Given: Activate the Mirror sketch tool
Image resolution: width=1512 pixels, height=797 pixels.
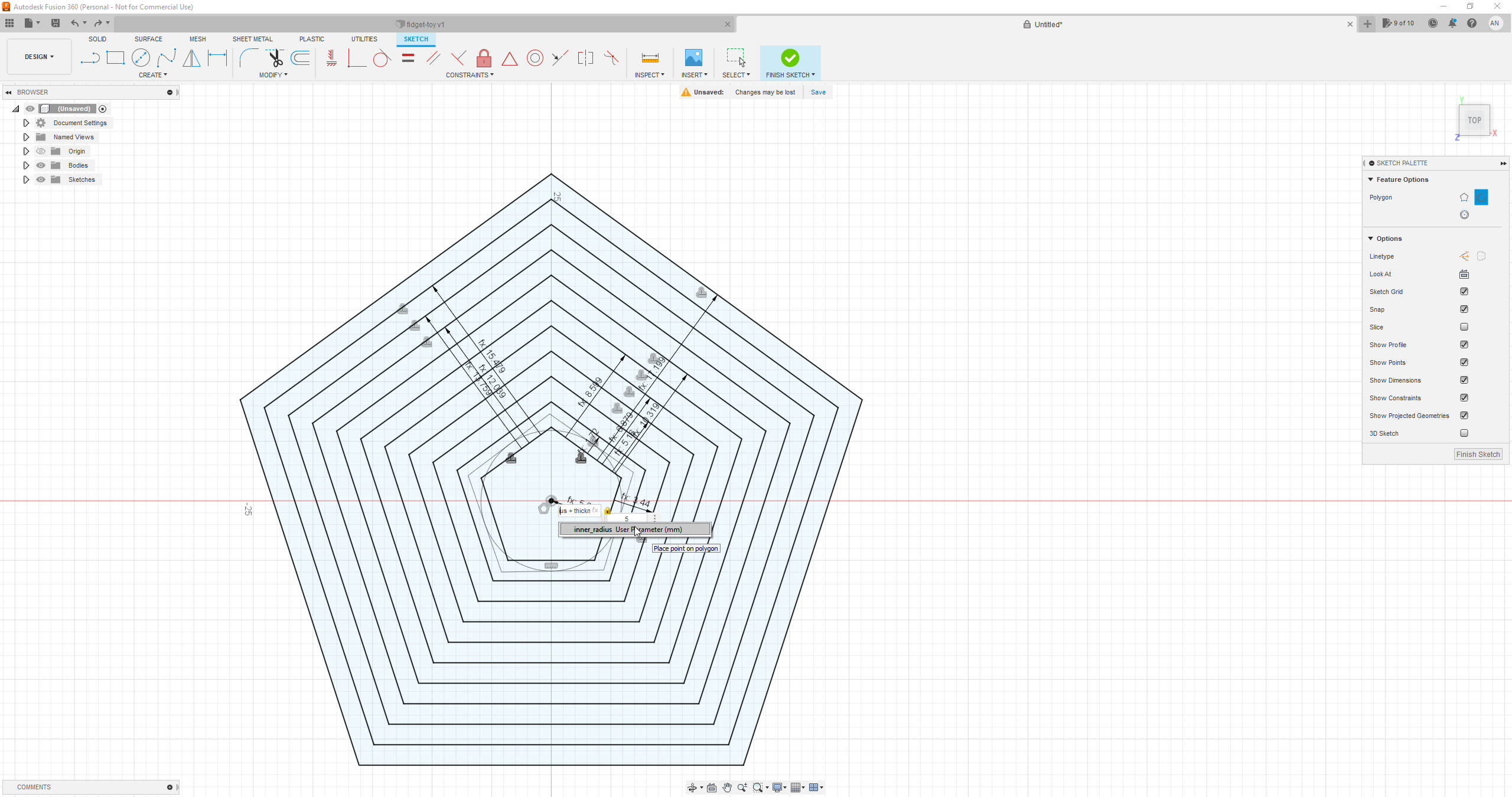Looking at the screenshot, I should tap(191, 58).
